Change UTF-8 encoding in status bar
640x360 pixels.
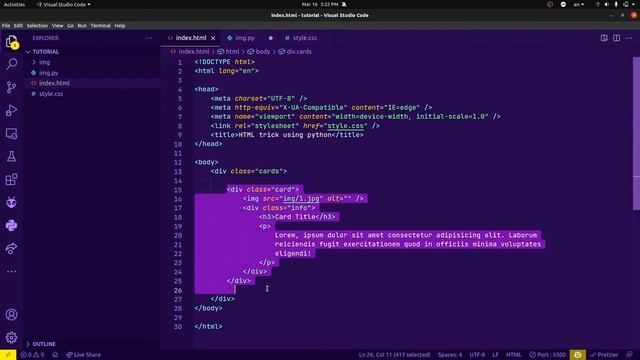(477, 355)
